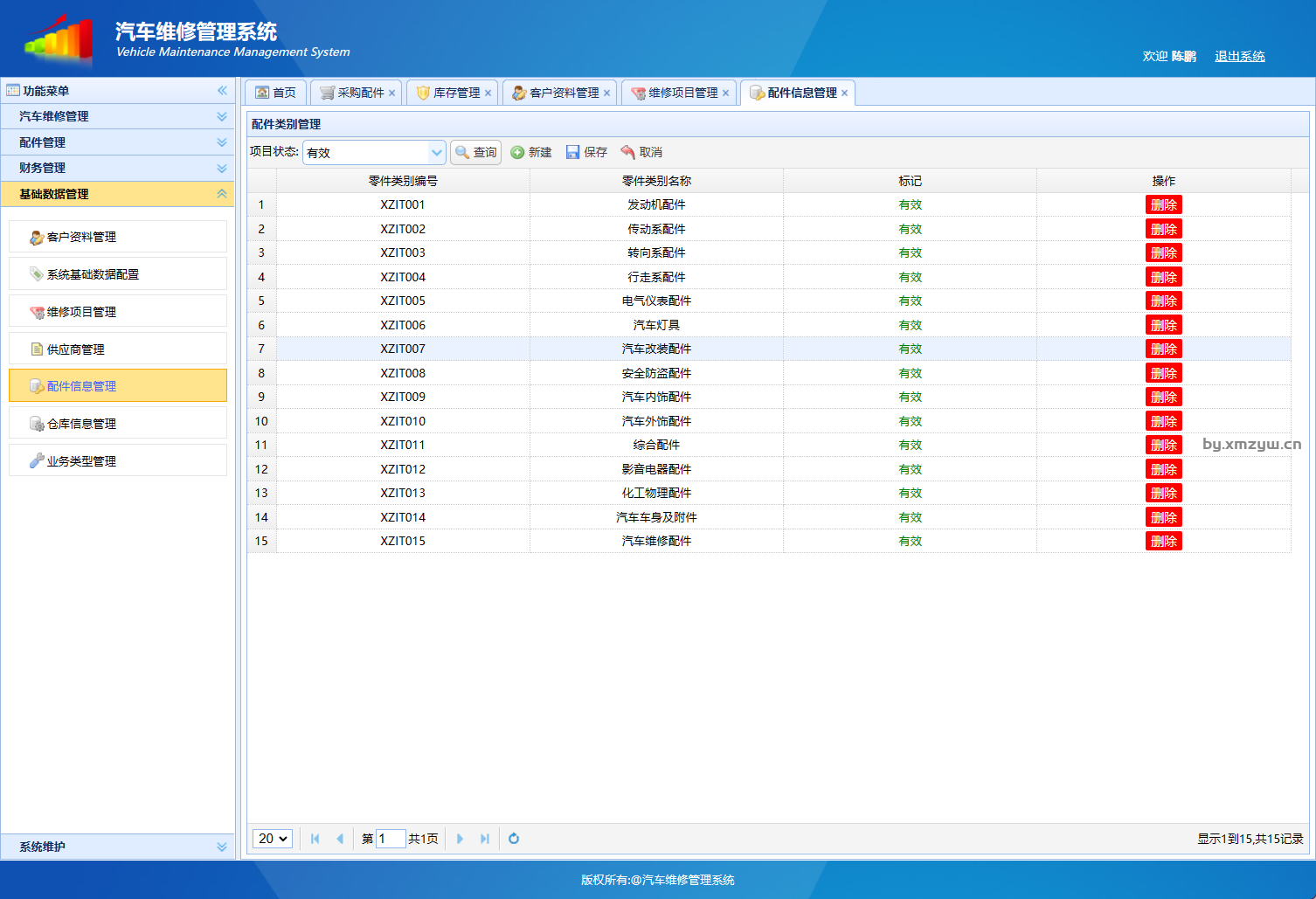Delete the 综合配件 row

[1164, 445]
